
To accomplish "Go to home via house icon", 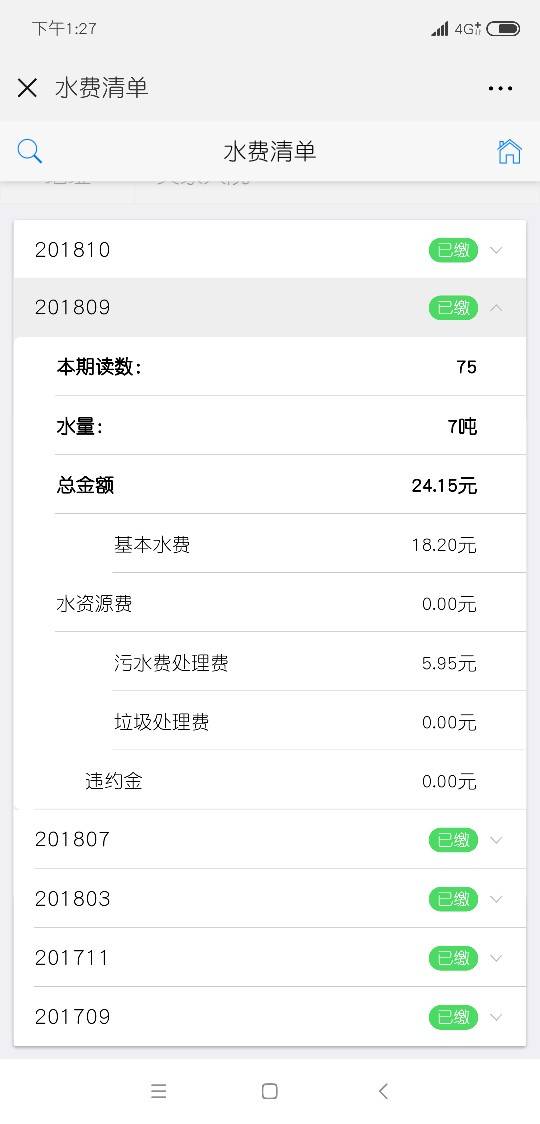I will (509, 151).
